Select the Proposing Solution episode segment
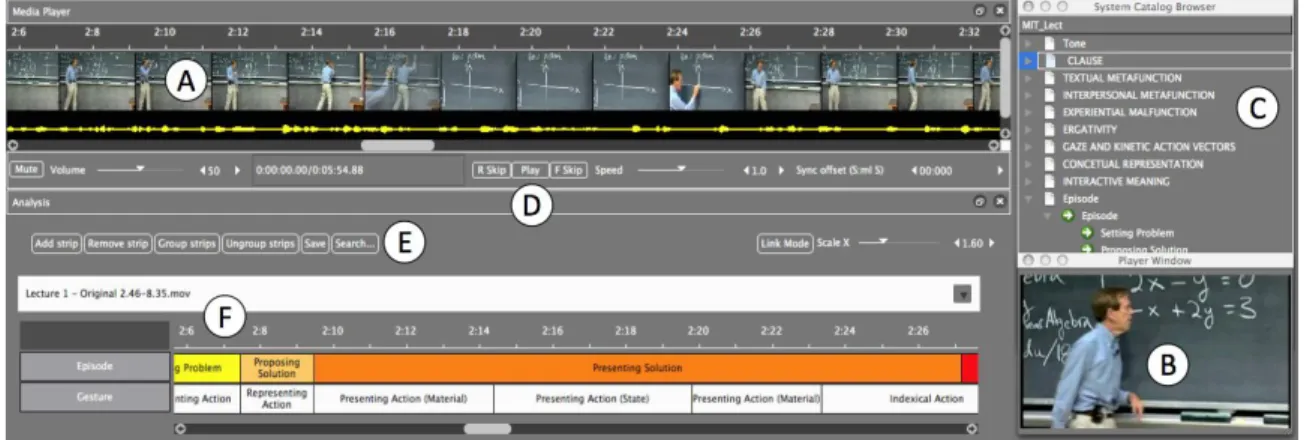The width and height of the screenshot is (1313, 440). (277, 367)
